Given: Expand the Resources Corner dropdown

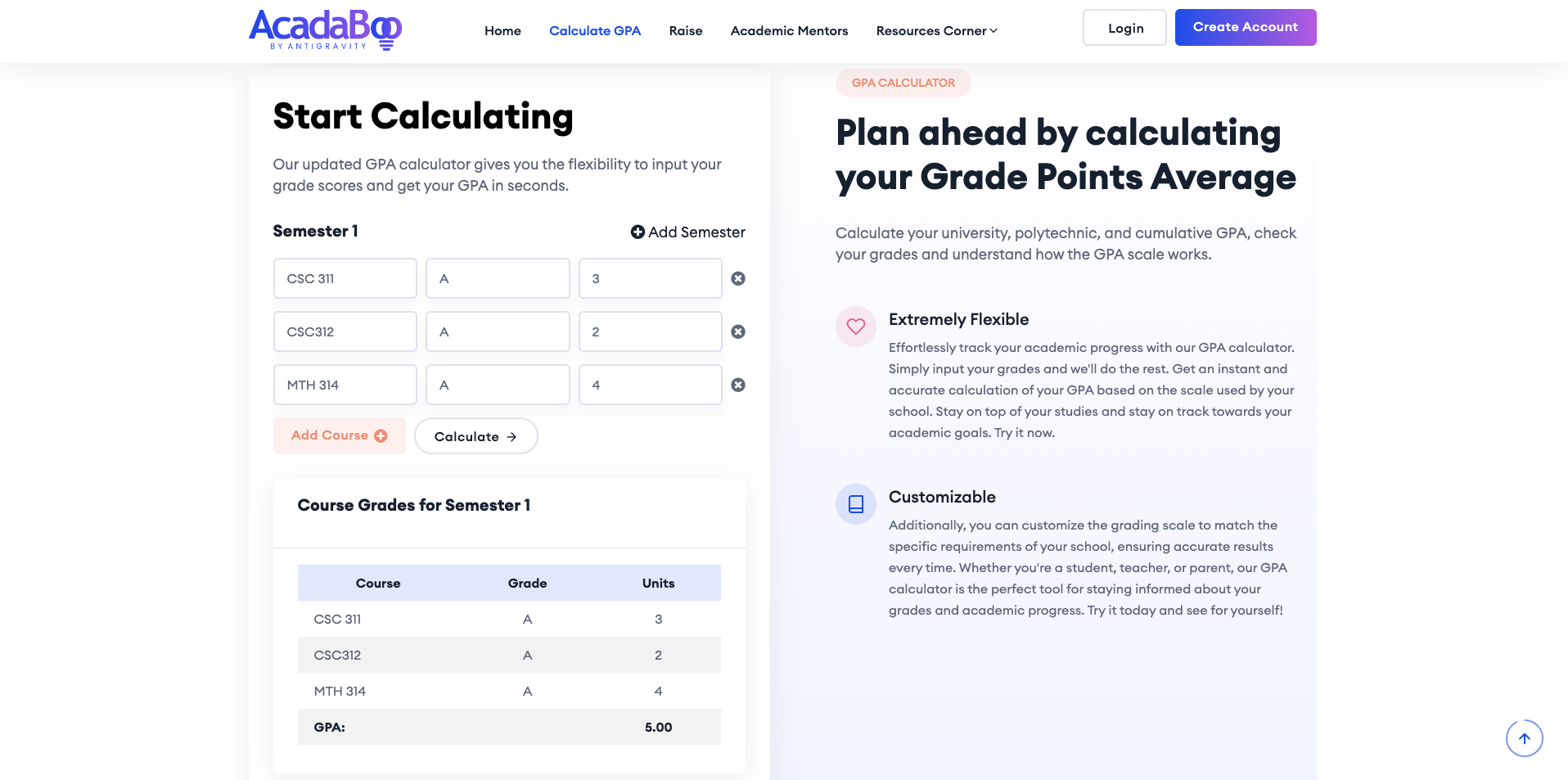Looking at the screenshot, I should pos(935,30).
